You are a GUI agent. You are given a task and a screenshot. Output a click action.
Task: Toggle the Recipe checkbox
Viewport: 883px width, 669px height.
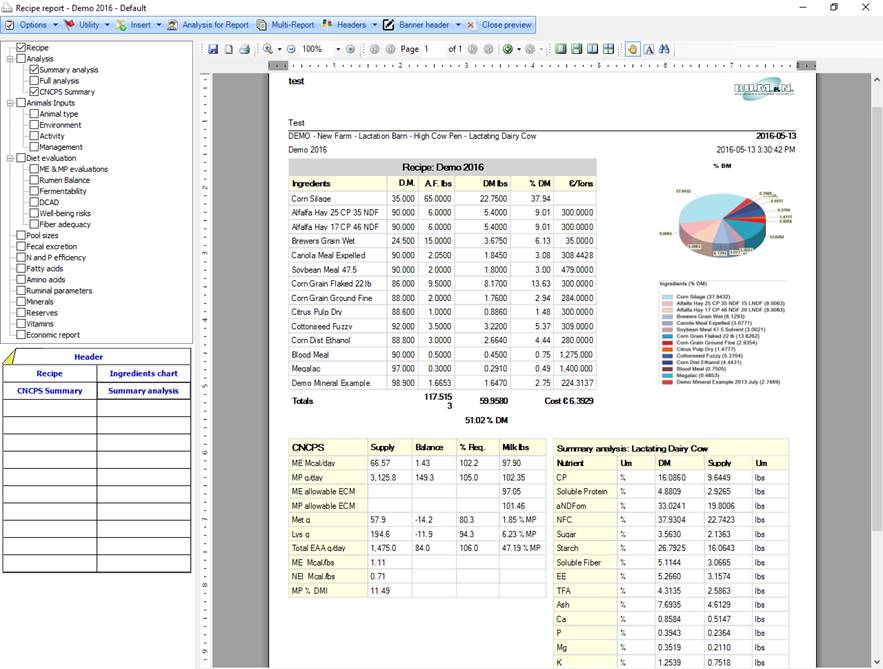pyautogui.click(x=21, y=47)
